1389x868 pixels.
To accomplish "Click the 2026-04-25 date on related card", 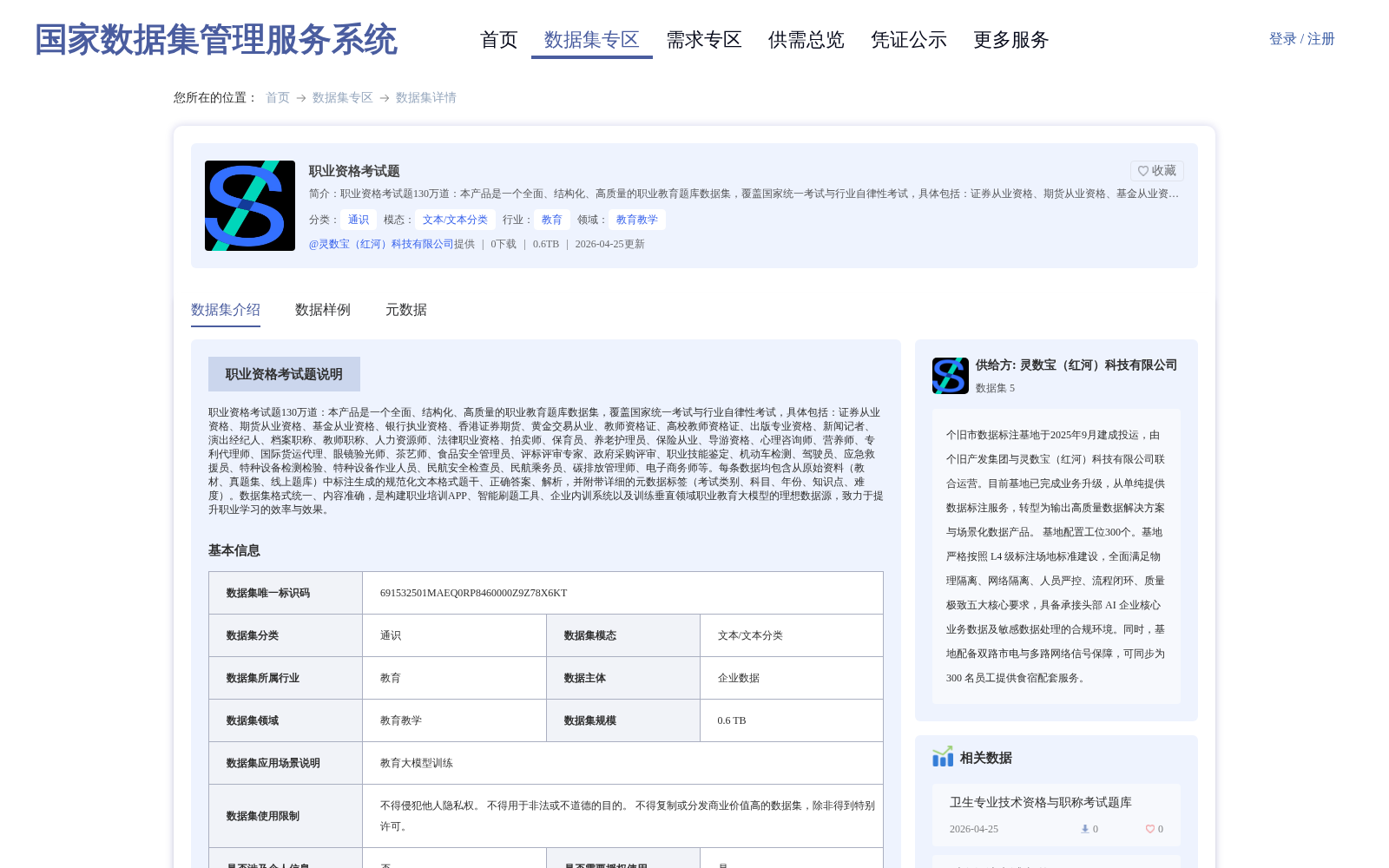I will pos(974,829).
